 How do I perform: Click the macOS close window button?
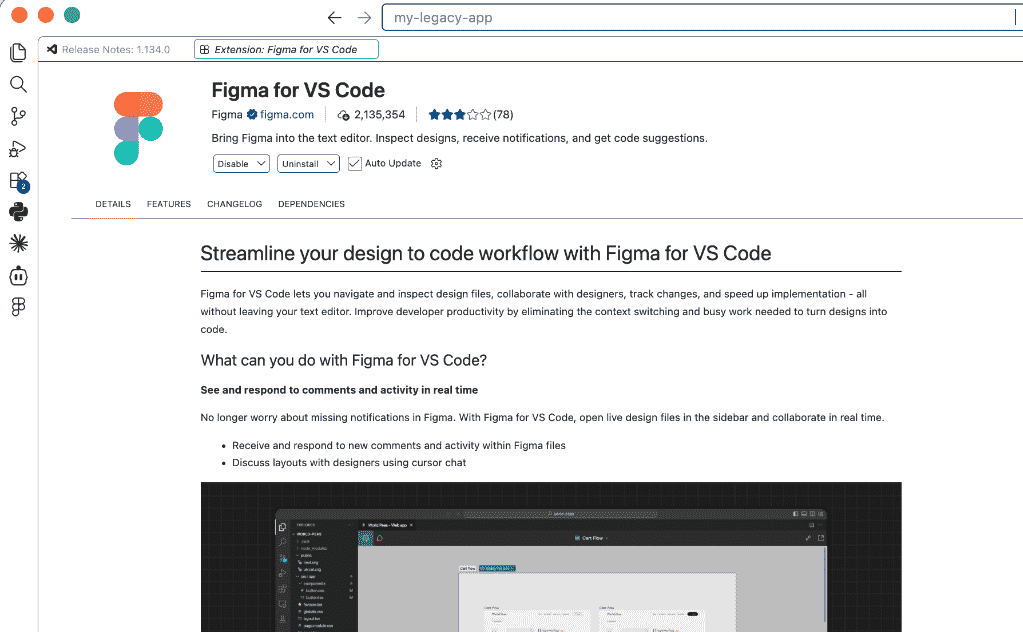coord(20,15)
